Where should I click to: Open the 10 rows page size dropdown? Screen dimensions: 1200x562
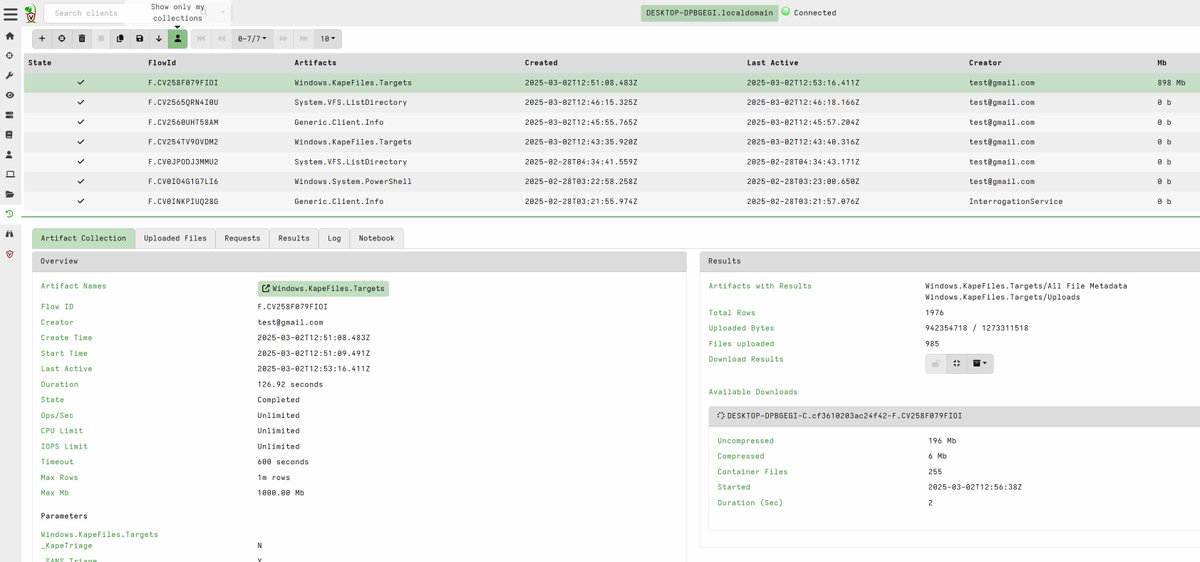coord(327,38)
